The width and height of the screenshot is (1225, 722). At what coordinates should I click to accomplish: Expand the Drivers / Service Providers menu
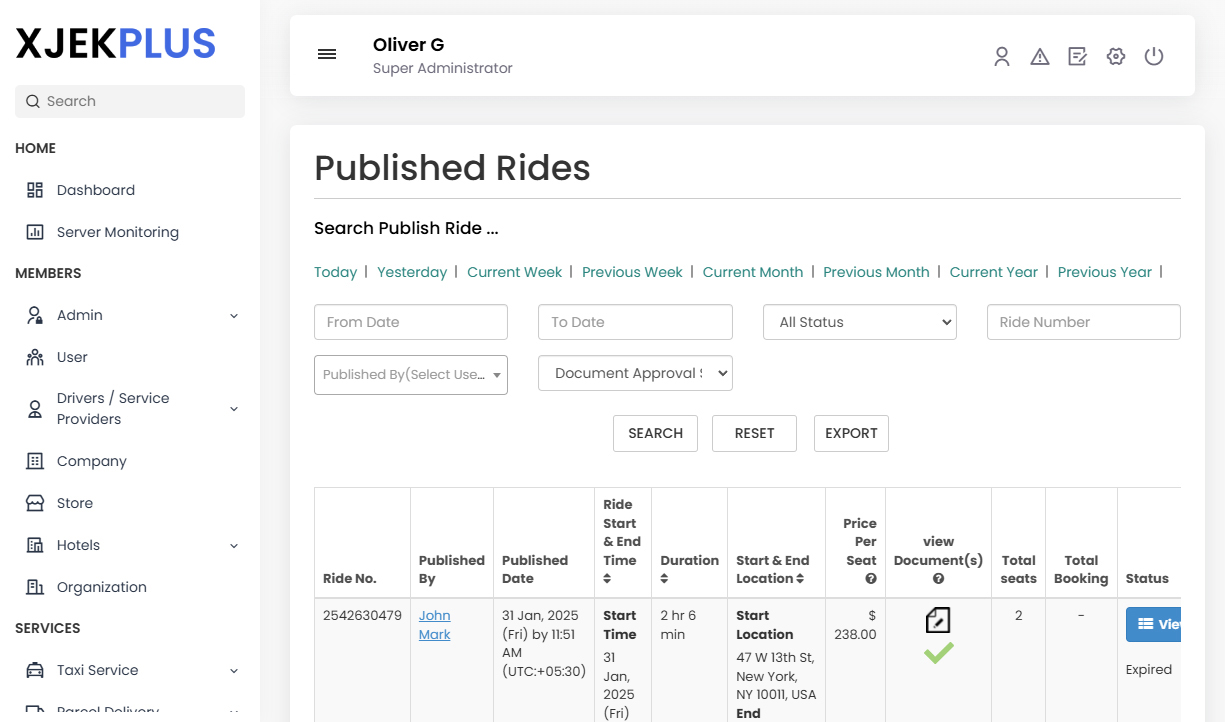pyautogui.click(x=233, y=408)
